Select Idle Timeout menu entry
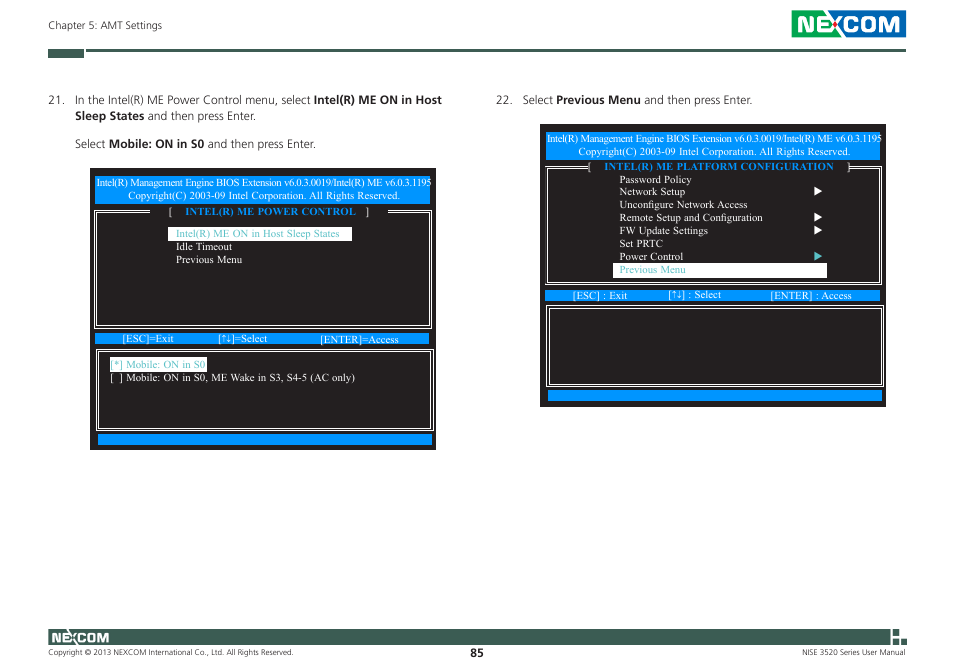 coord(204,247)
